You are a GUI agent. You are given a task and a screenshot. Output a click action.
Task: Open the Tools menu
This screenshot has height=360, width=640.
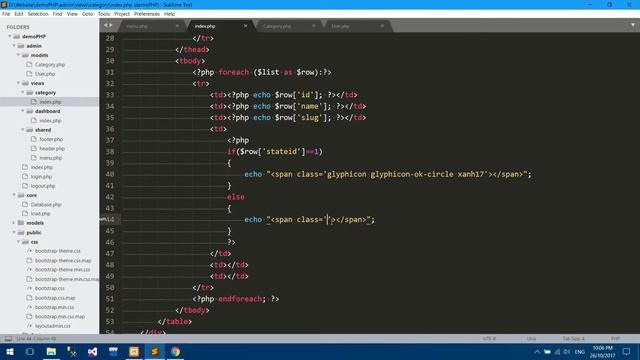coord(104,14)
